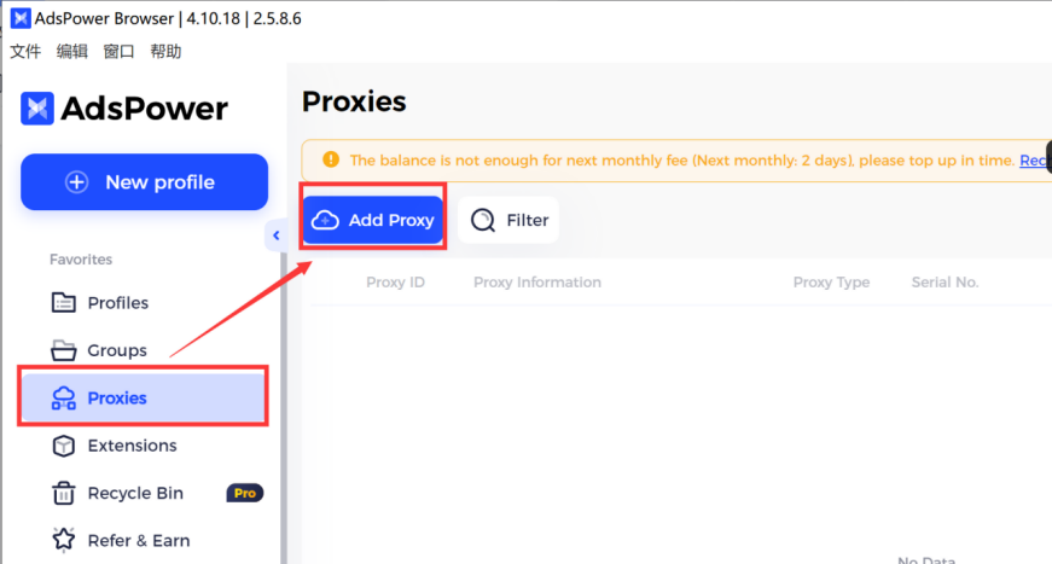
Task: Open Groups via its folder icon
Action: (x=64, y=350)
